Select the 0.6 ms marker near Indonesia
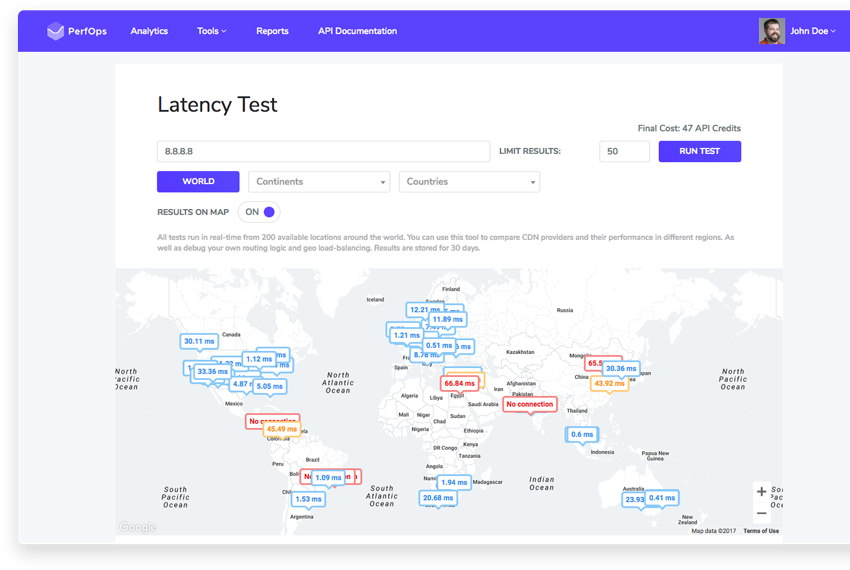The width and height of the screenshot is (850, 570). [x=582, y=434]
